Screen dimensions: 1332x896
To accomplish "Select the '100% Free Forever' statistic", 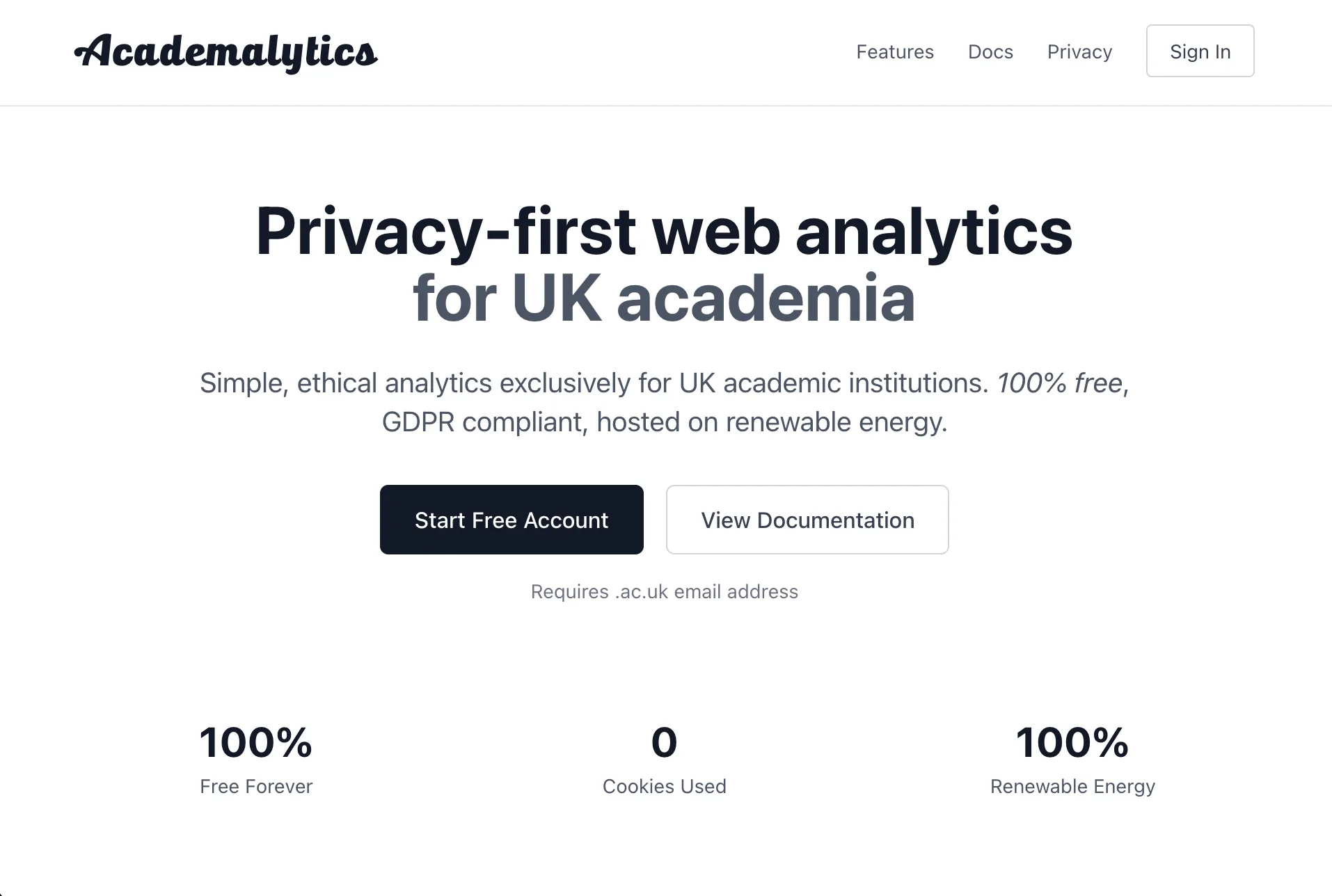I will (x=255, y=758).
